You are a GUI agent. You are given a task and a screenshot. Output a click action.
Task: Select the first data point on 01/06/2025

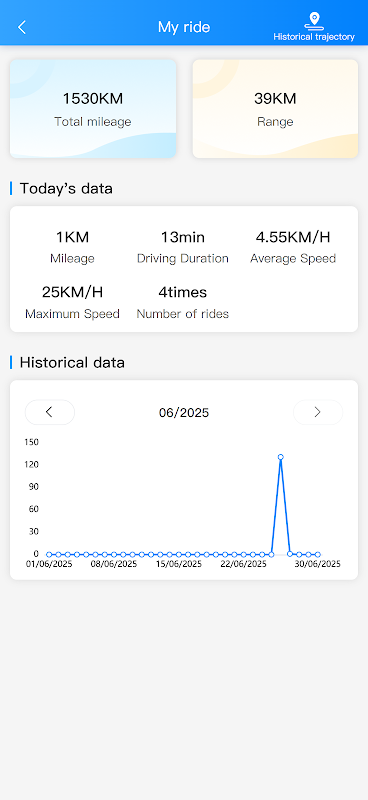49,554
